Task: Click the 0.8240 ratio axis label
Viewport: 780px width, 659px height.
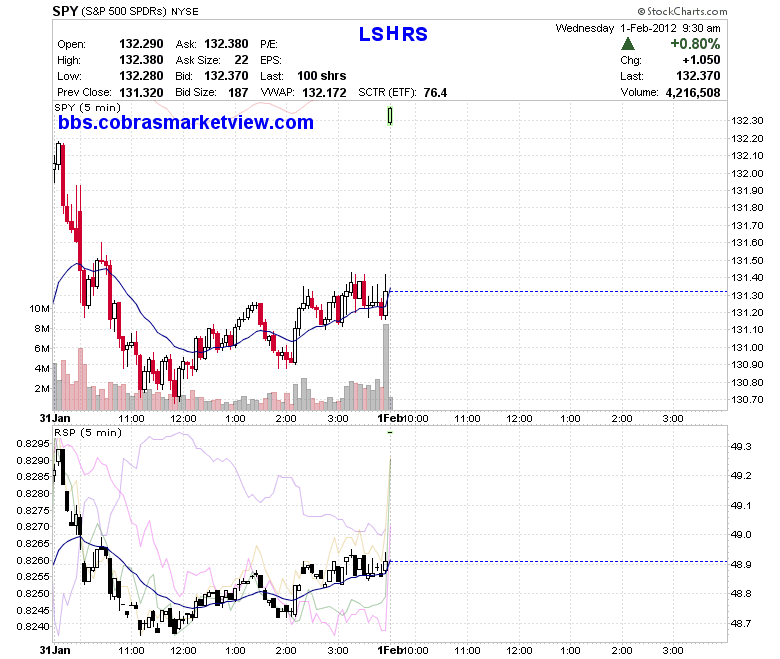Action: (x=33, y=627)
